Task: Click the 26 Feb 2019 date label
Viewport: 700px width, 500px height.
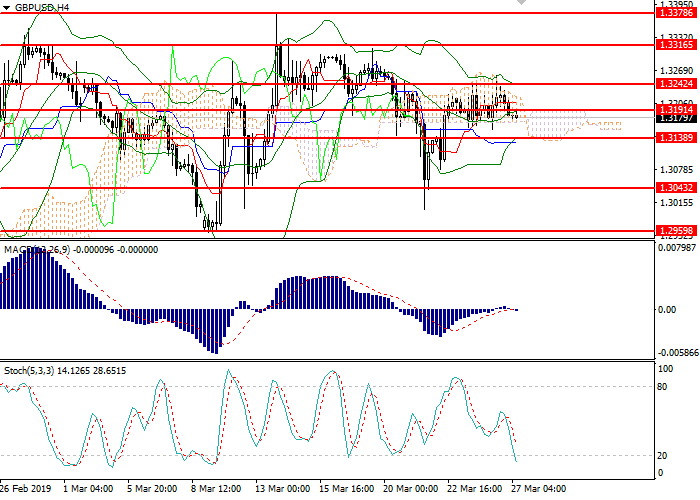Action: click(25, 489)
